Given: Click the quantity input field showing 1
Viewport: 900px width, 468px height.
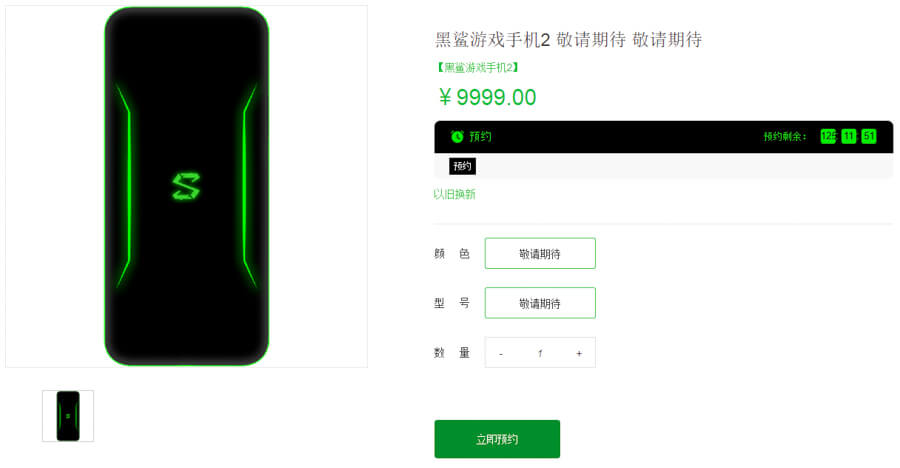Looking at the screenshot, I should pyautogui.click(x=540, y=354).
